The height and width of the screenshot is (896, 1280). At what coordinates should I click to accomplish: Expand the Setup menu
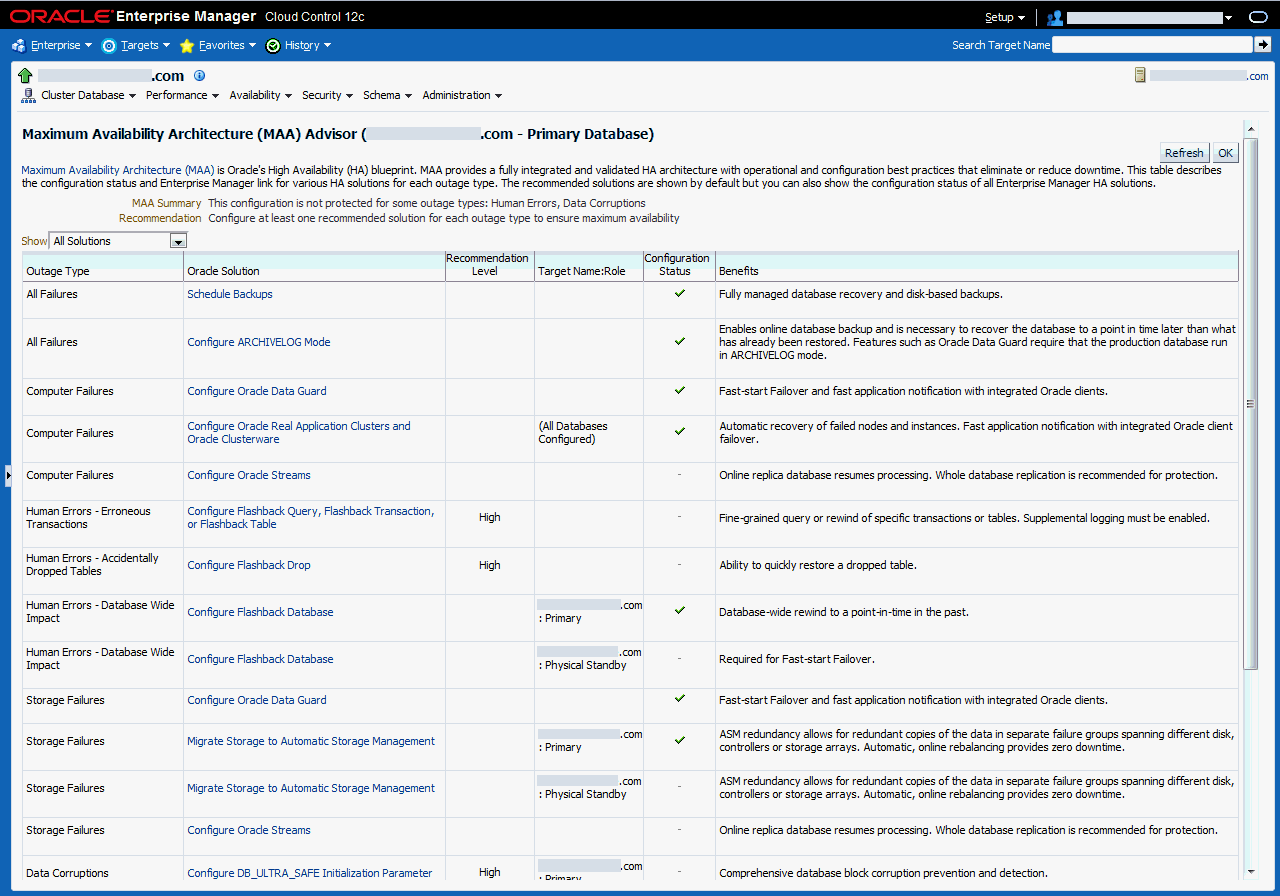point(1004,17)
